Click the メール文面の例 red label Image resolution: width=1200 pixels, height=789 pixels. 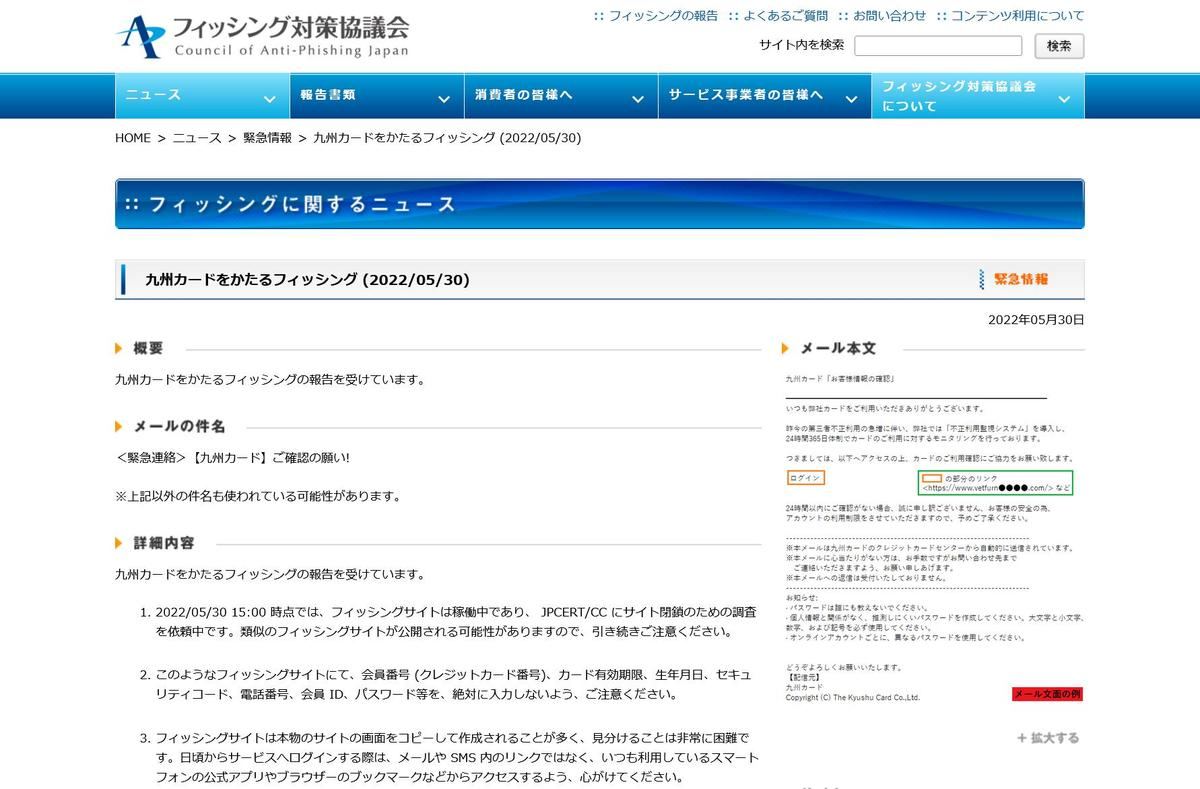click(x=1047, y=694)
